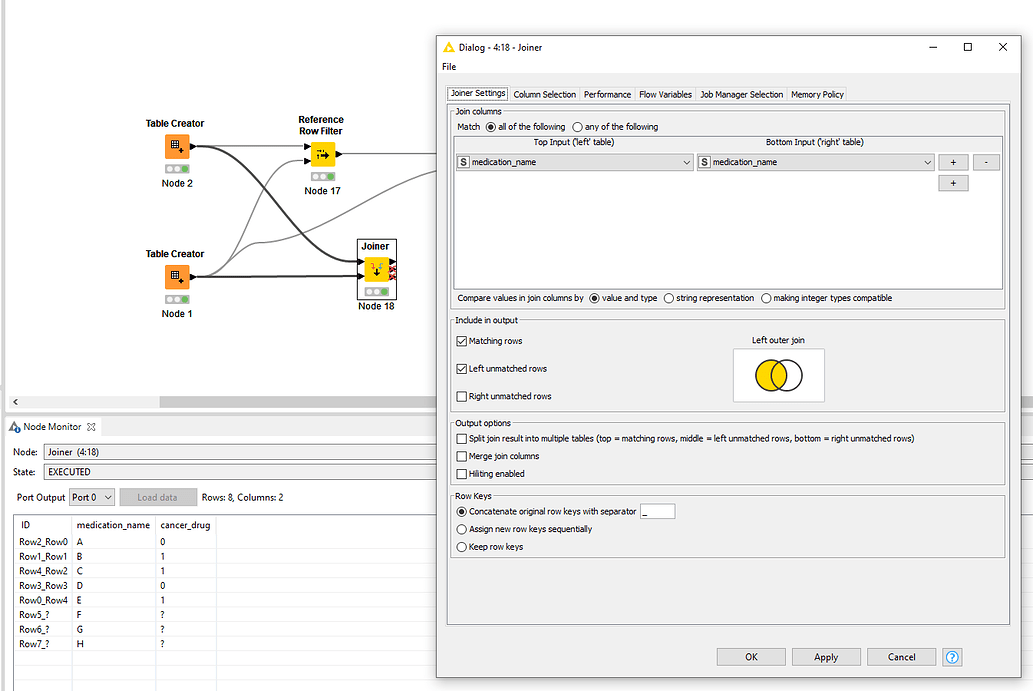Close the Node Monitor view tab icon

click(91, 427)
